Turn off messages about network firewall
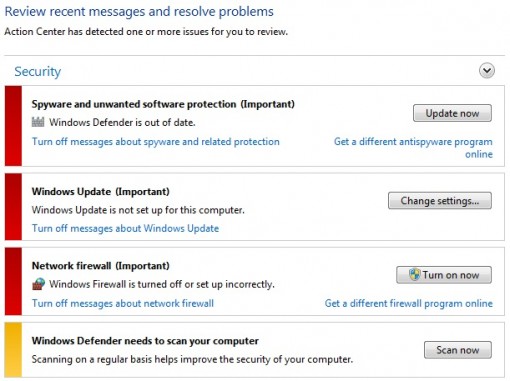Screen dimensions: 510x381 [123, 303]
